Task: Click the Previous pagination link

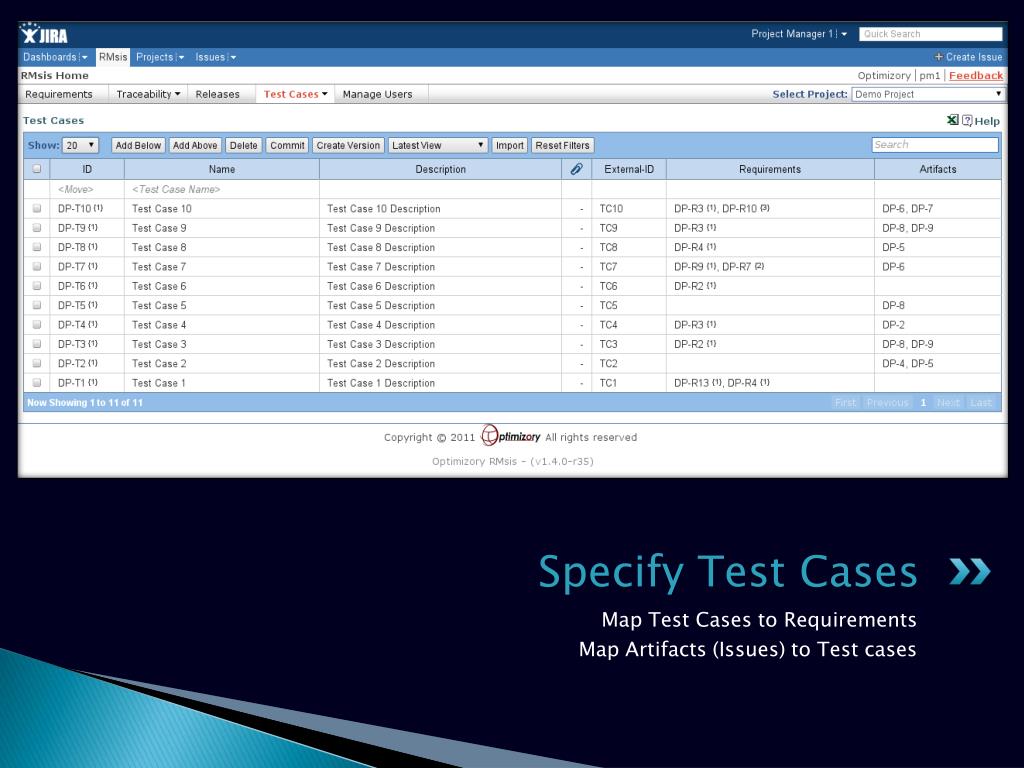Action: click(x=888, y=402)
